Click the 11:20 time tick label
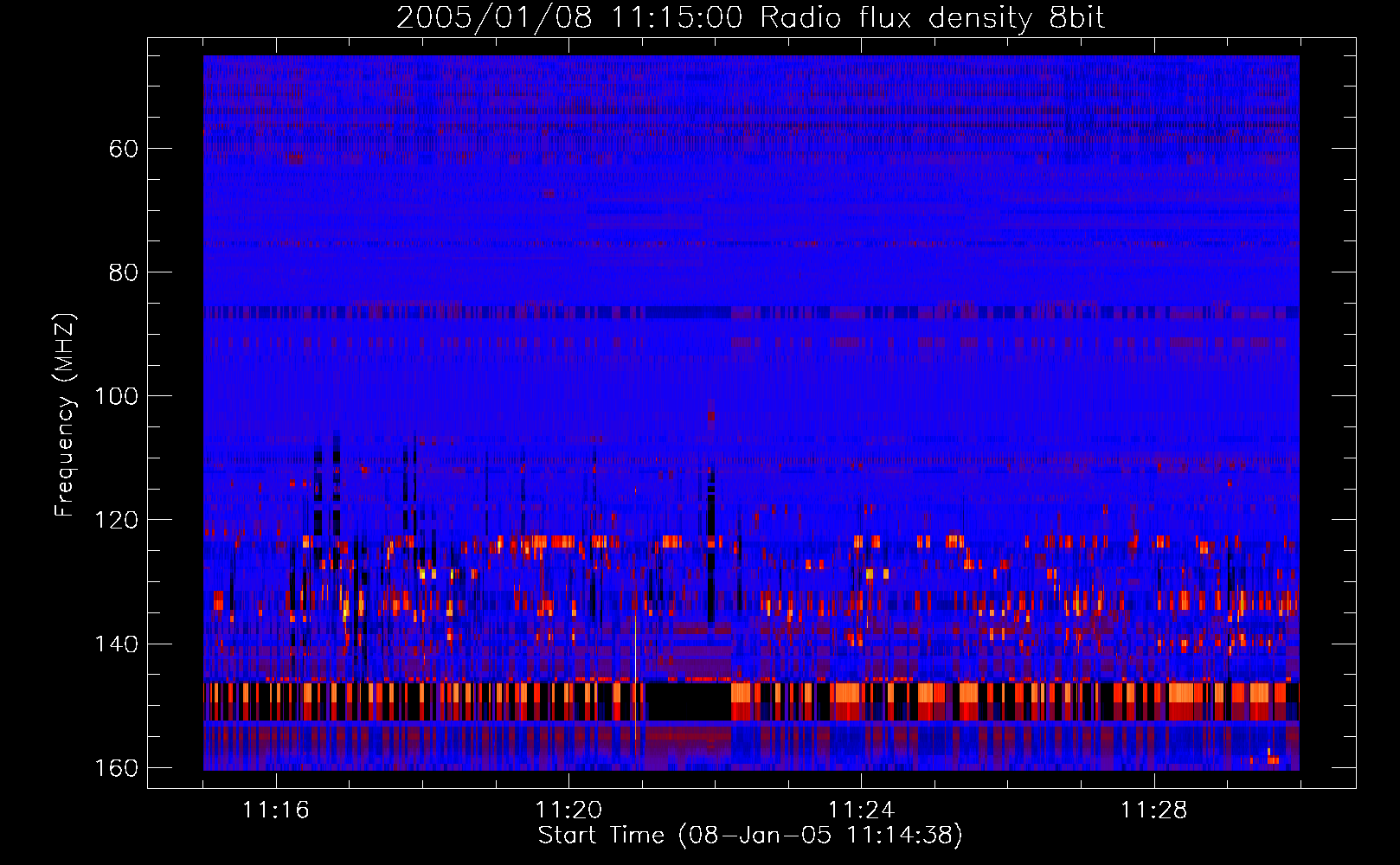The image size is (1400, 865). coord(568,811)
